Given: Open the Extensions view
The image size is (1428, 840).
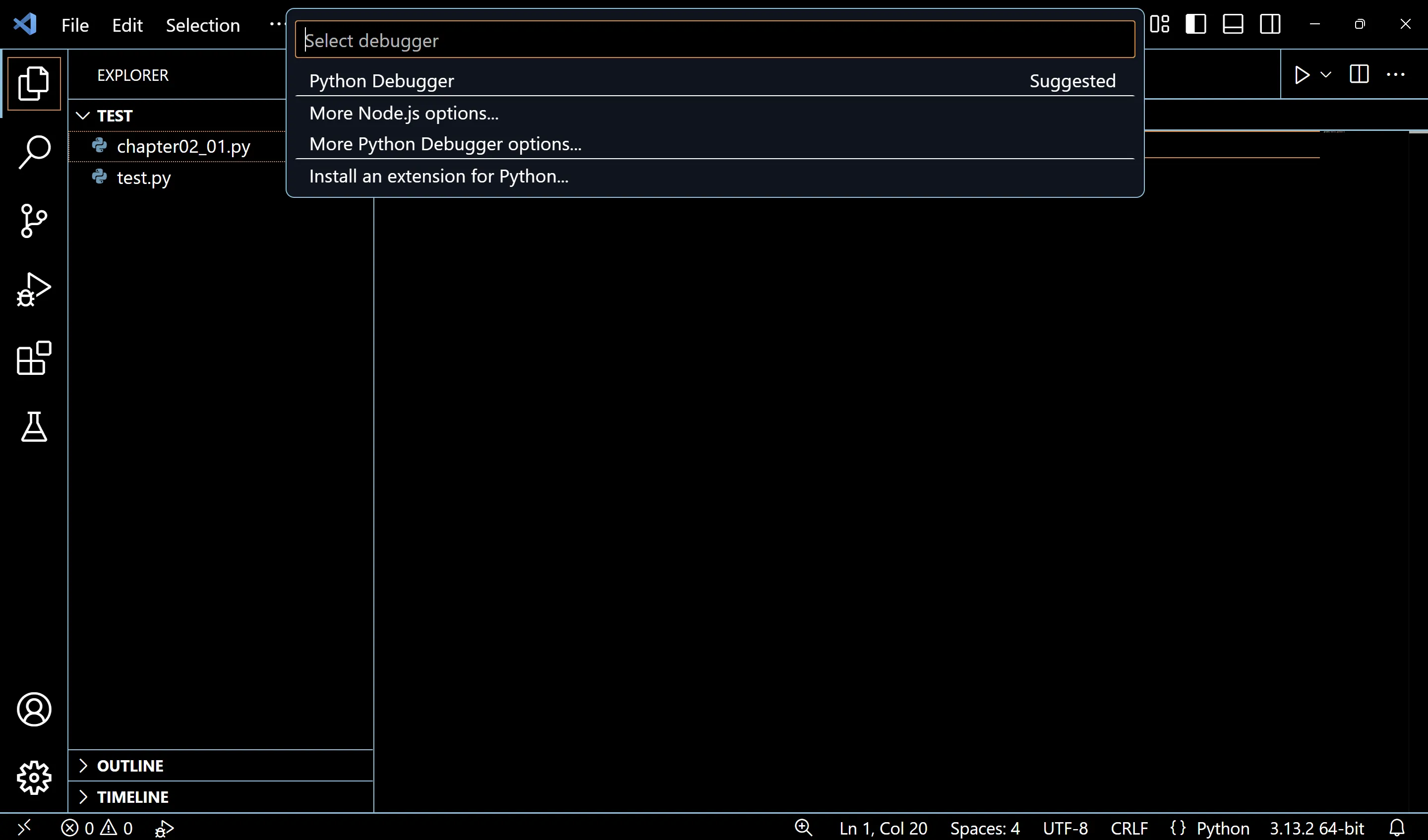Looking at the screenshot, I should [x=34, y=358].
